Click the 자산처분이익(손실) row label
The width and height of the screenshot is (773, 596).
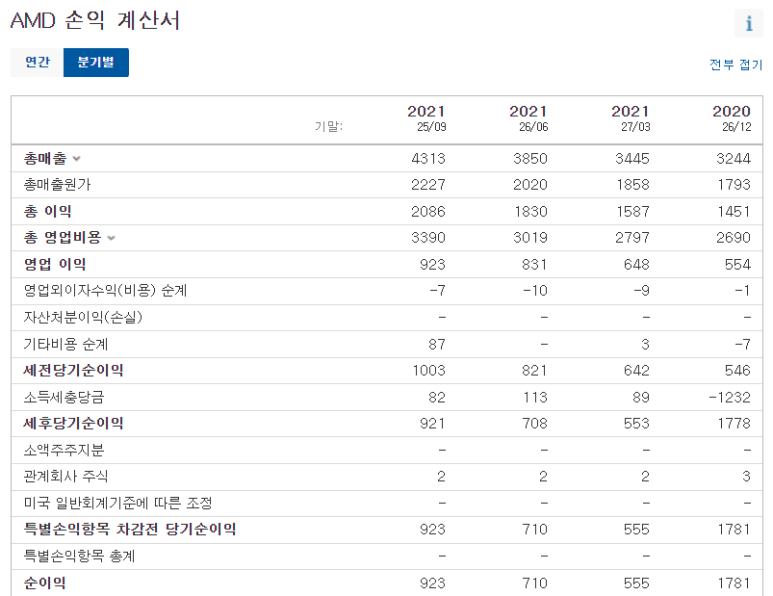(83, 317)
